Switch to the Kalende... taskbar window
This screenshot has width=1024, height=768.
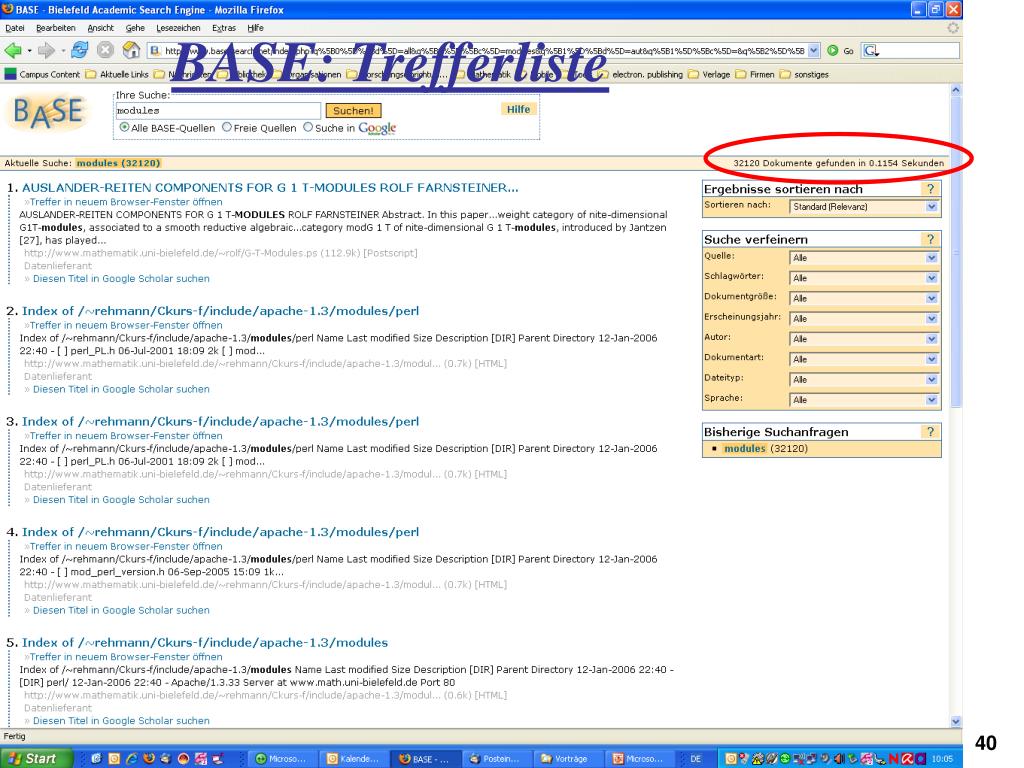pos(353,759)
